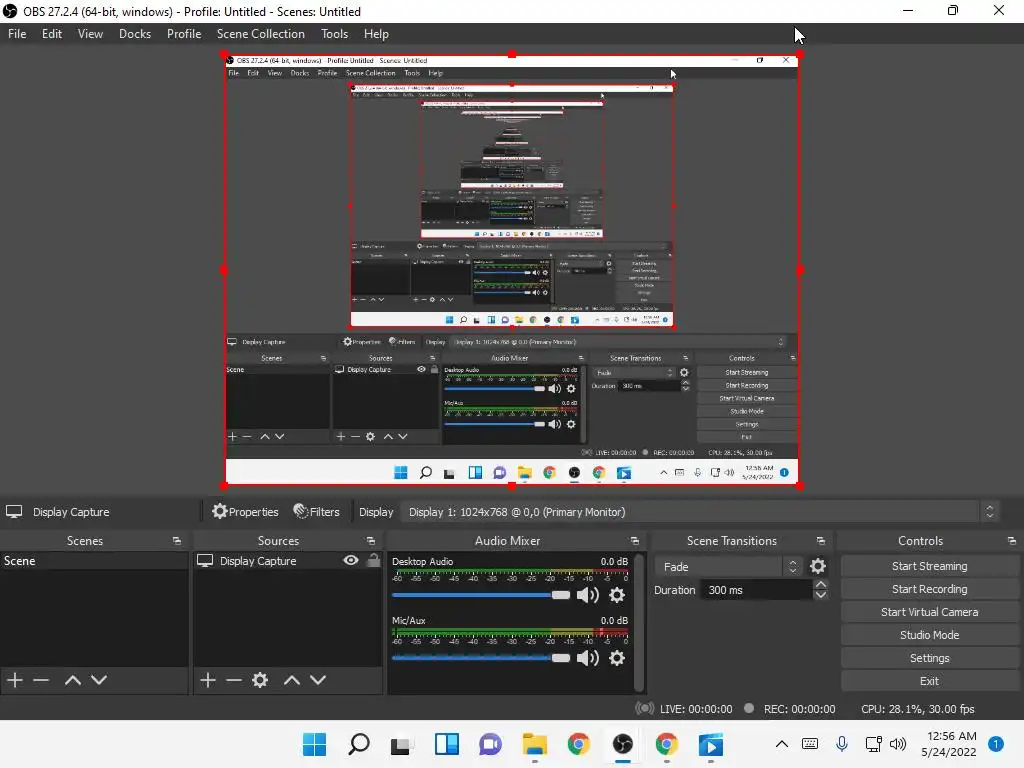Open Chat app from taskbar

490,744
